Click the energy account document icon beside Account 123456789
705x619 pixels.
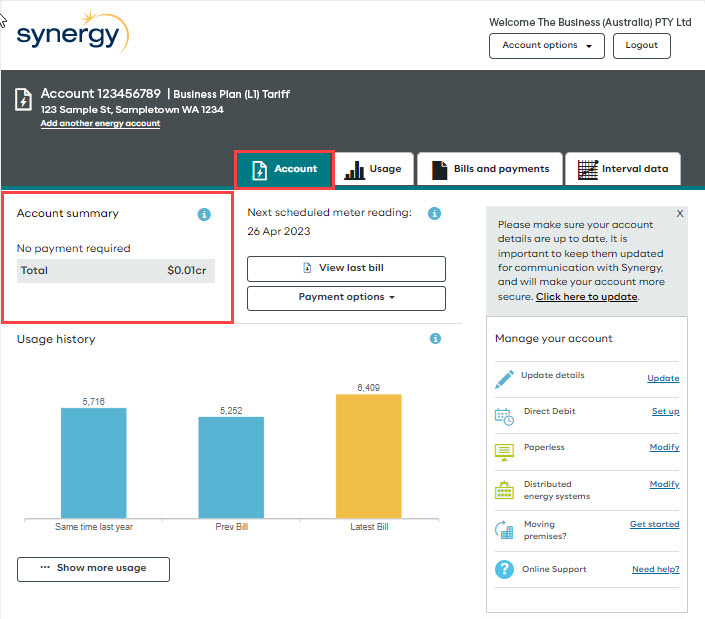click(x=23, y=99)
